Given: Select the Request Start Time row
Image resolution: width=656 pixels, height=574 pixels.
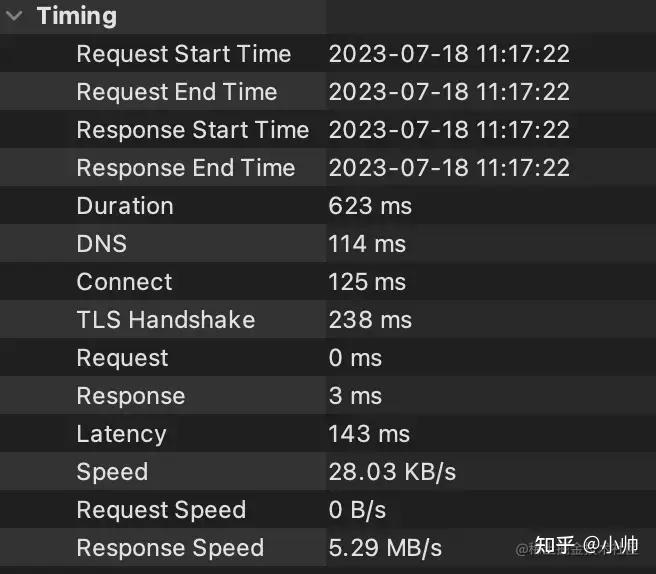Looking at the screenshot, I should click(183, 54).
